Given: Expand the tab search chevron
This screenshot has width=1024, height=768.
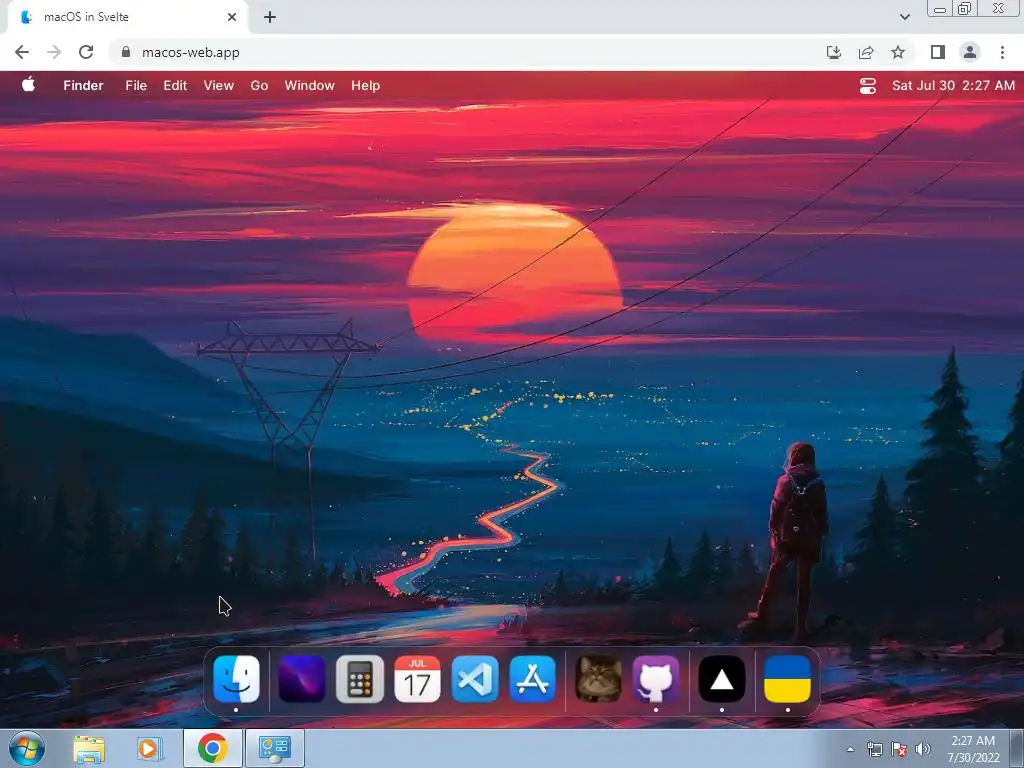Looking at the screenshot, I should 904,17.
